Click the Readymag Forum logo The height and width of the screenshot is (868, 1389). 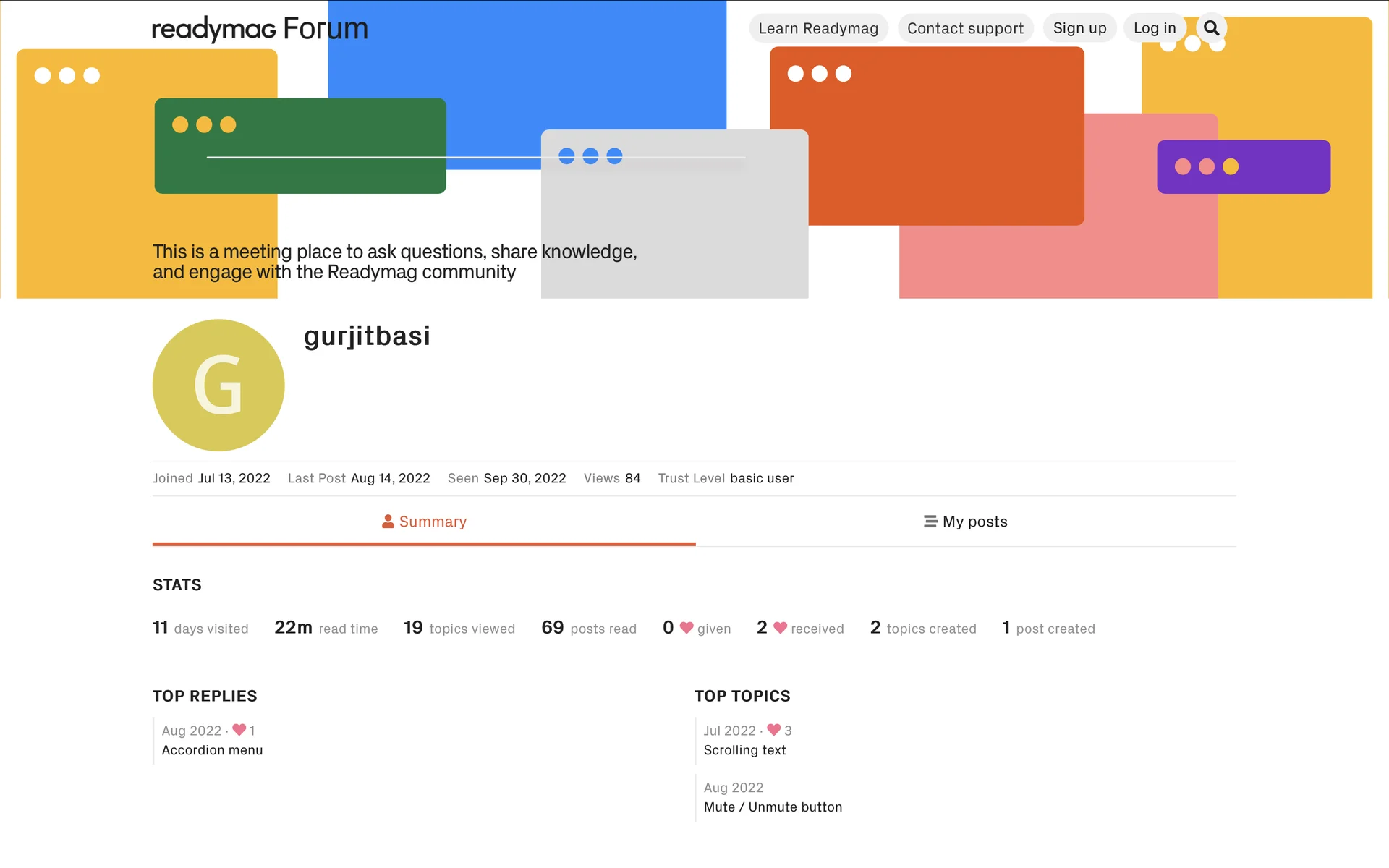260,29
